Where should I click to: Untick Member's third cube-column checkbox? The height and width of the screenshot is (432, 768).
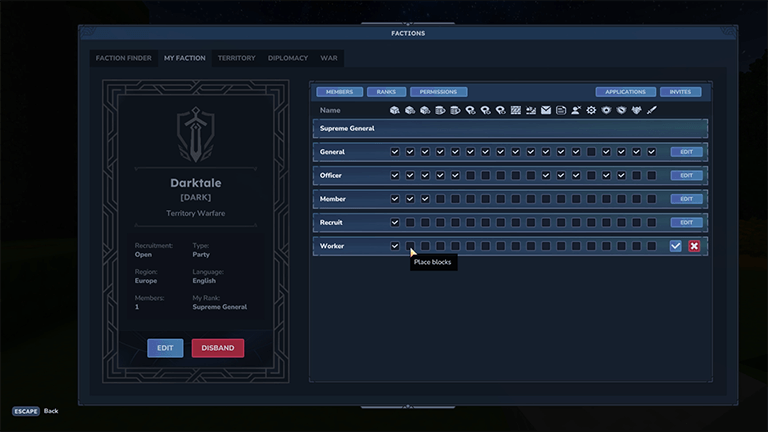[x=425, y=199]
